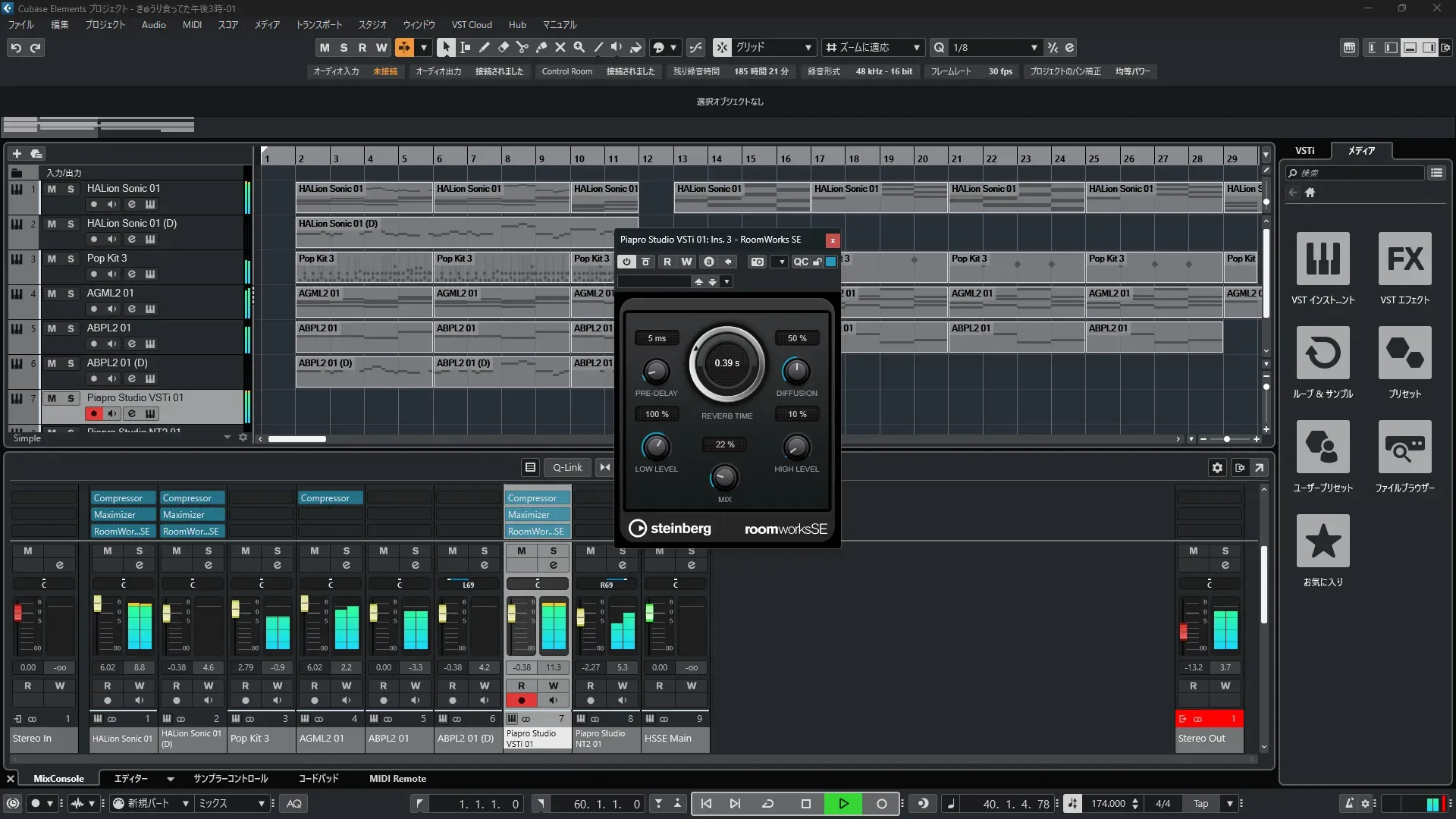Open VST Instruments media tile
The width and height of the screenshot is (1456, 819).
(1323, 259)
